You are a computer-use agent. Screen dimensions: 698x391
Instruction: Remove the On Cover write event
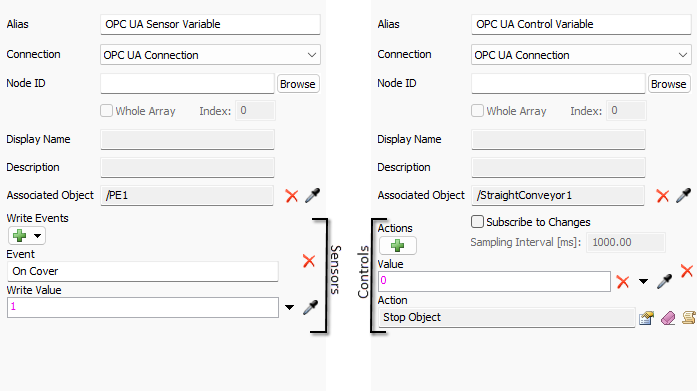tap(309, 261)
